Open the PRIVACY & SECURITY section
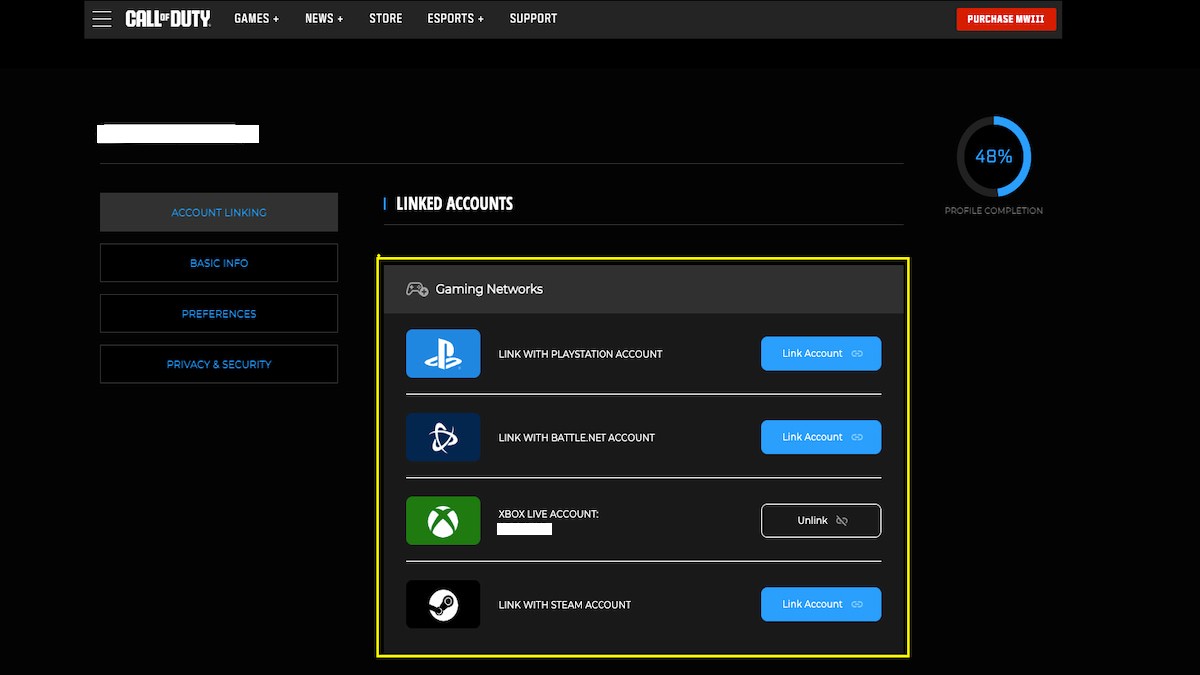 (x=218, y=364)
